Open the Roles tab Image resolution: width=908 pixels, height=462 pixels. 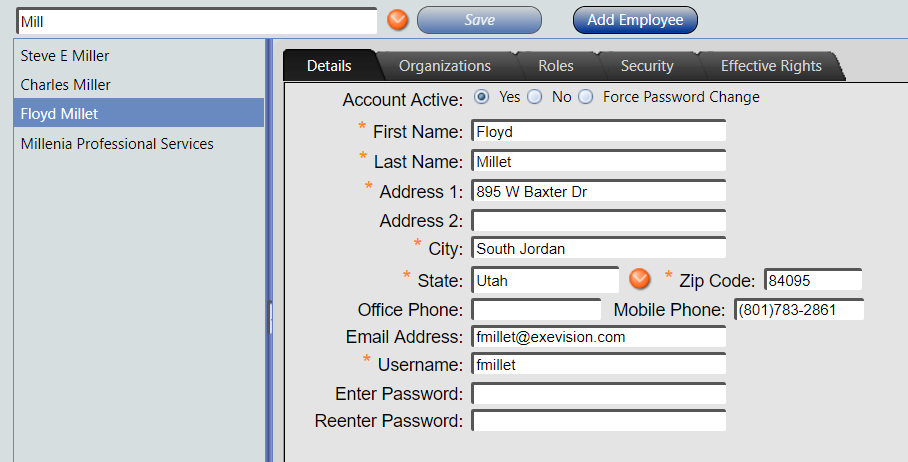pyautogui.click(x=555, y=66)
